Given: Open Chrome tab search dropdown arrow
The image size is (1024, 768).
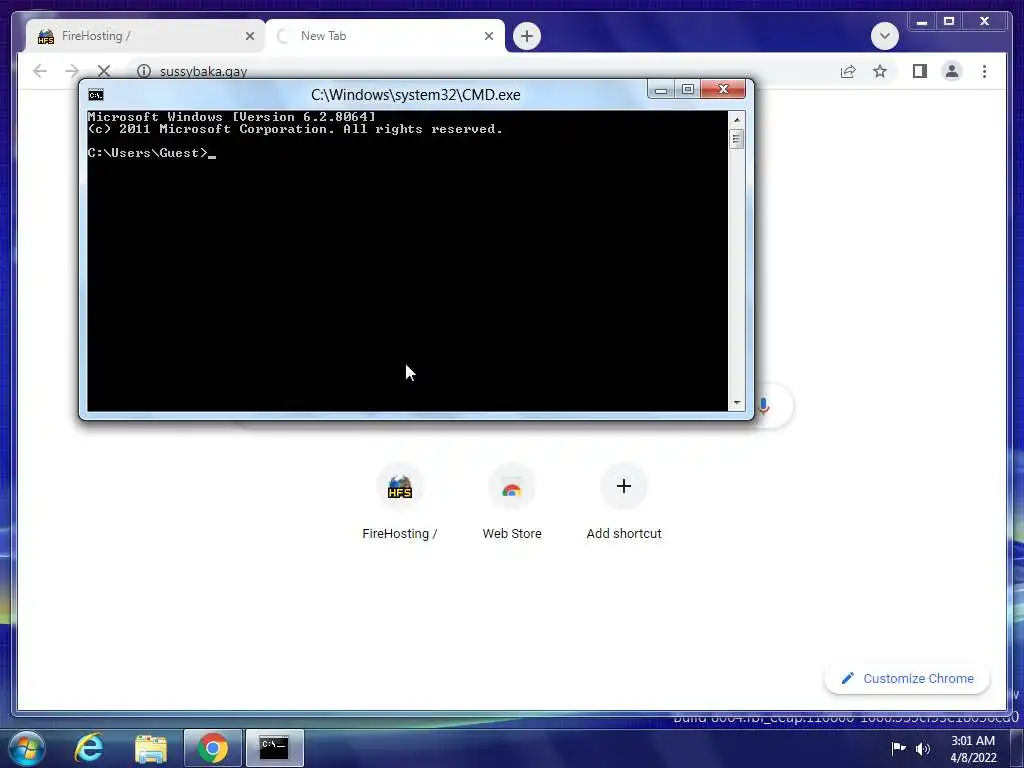Looking at the screenshot, I should pyautogui.click(x=884, y=36).
